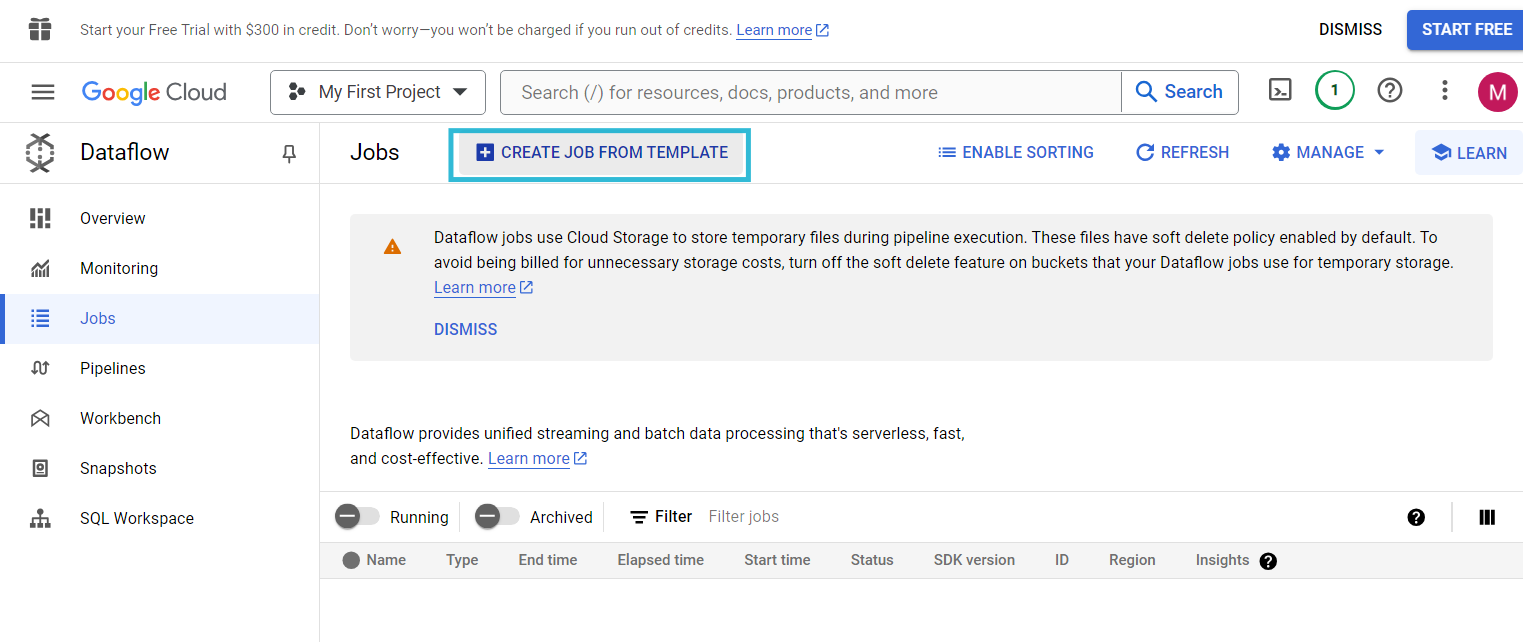Refresh the jobs list
This screenshot has height=642, width=1523.
[1182, 152]
